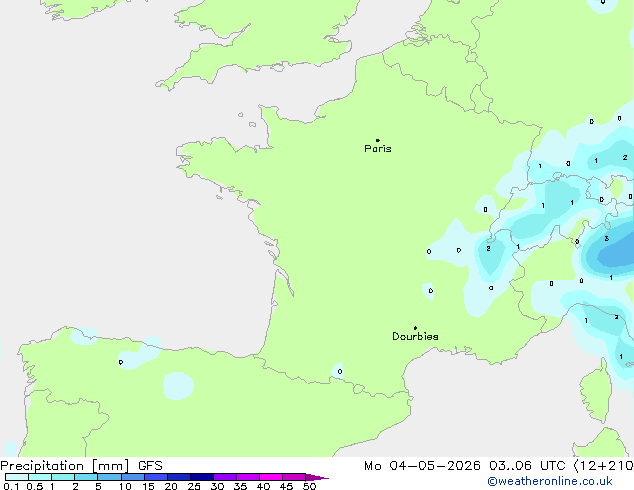
Task: Pick the 40 mm magenta legend swatch
Action: click(x=271, y=477)
